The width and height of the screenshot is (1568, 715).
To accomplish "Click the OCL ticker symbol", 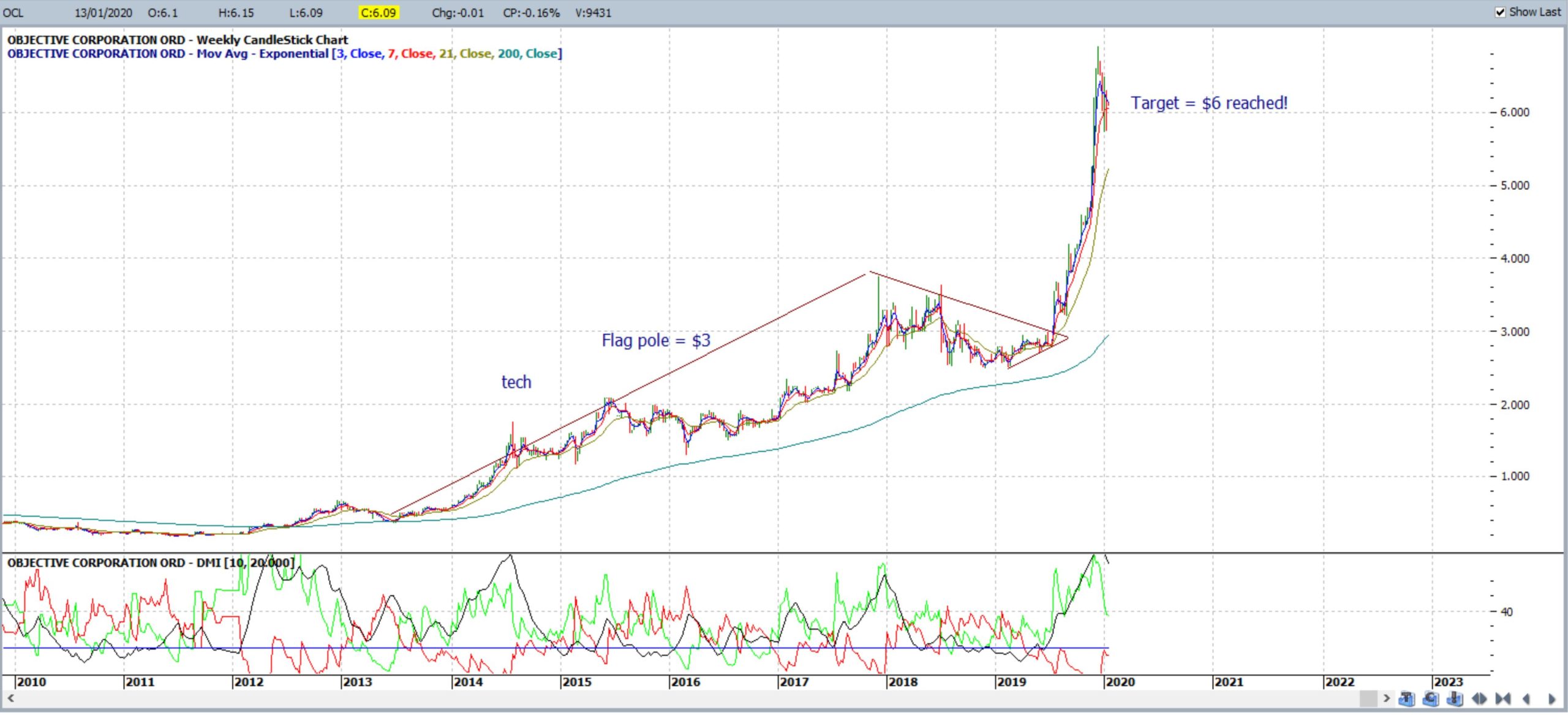I will coord(13,13).
